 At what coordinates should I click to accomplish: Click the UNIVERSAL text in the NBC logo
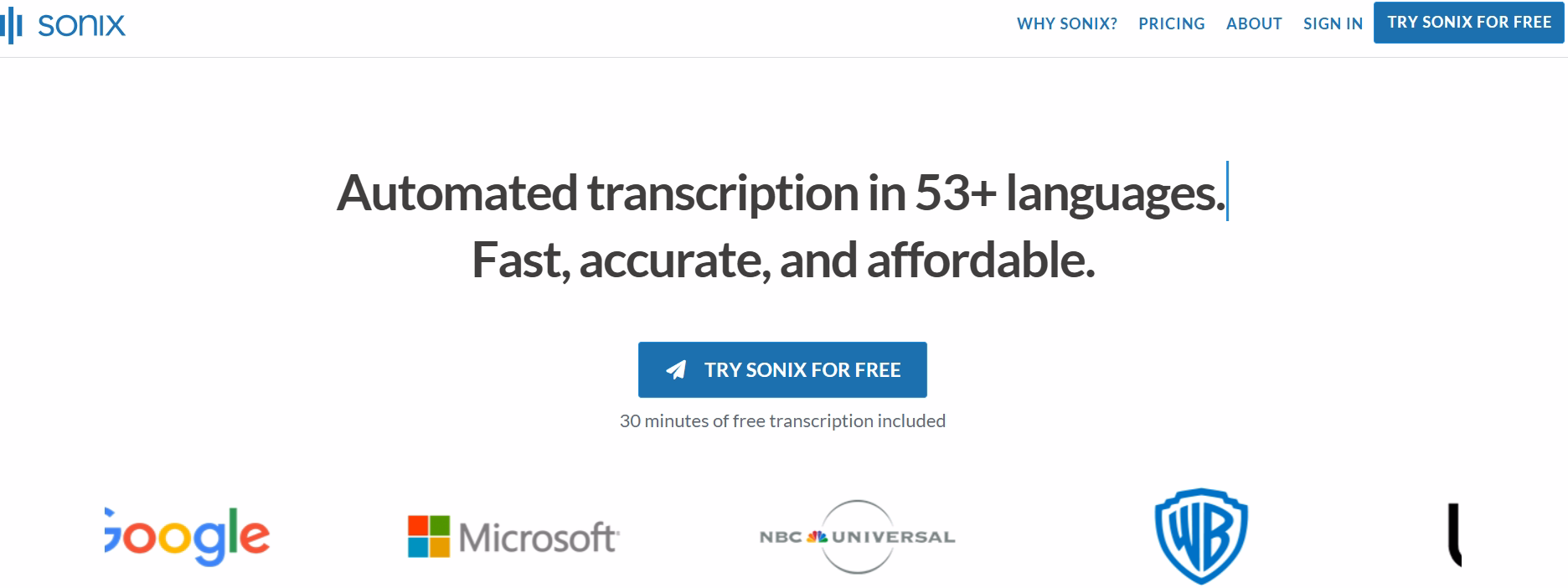click(x=893, y=537)
